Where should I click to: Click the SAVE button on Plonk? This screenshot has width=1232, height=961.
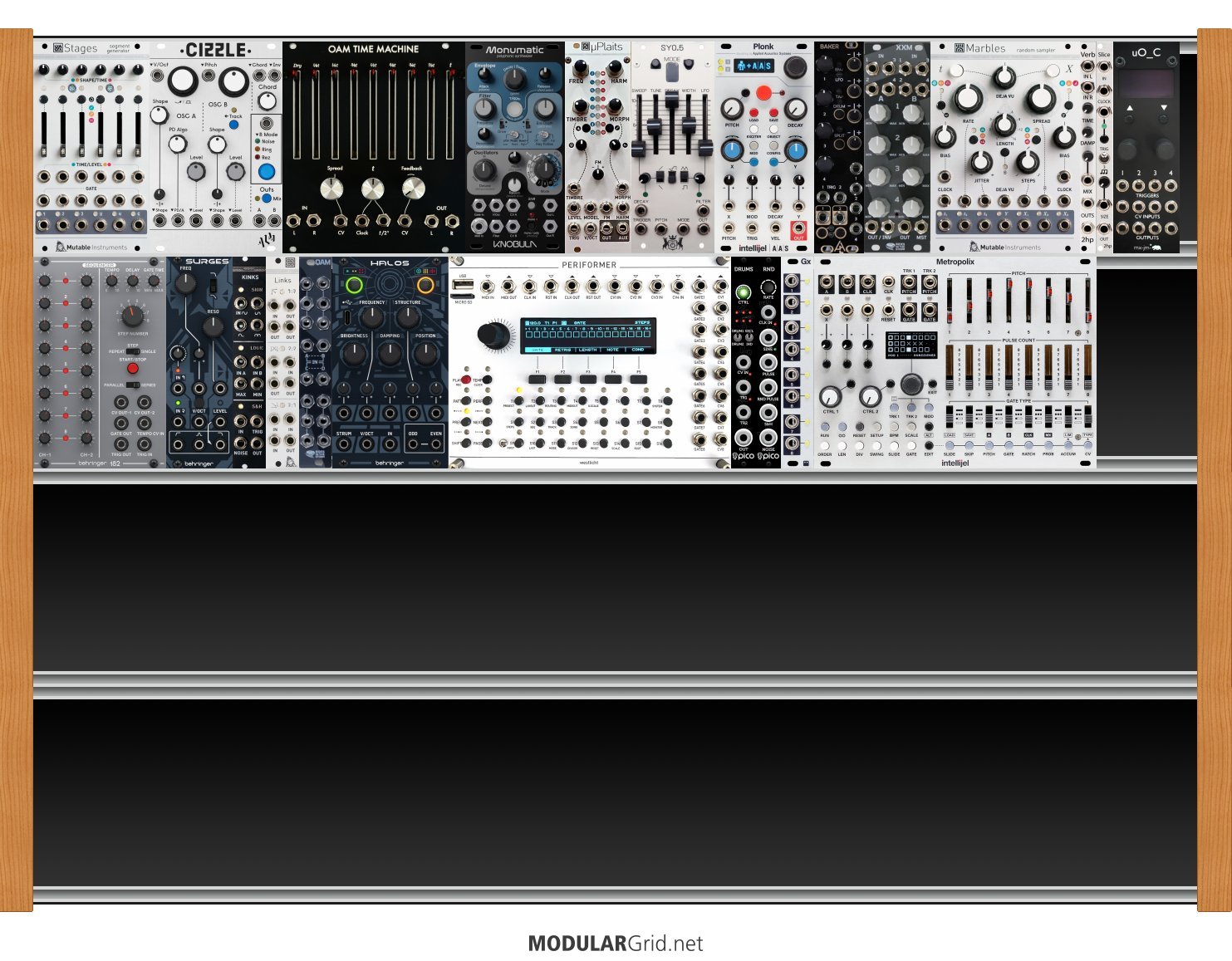click(774, 113)
